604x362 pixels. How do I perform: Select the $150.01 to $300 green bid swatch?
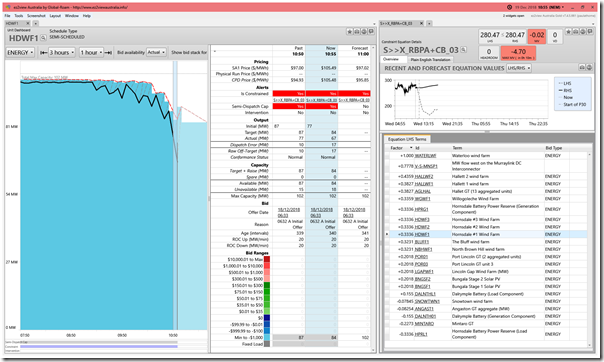tap(267, 285)
